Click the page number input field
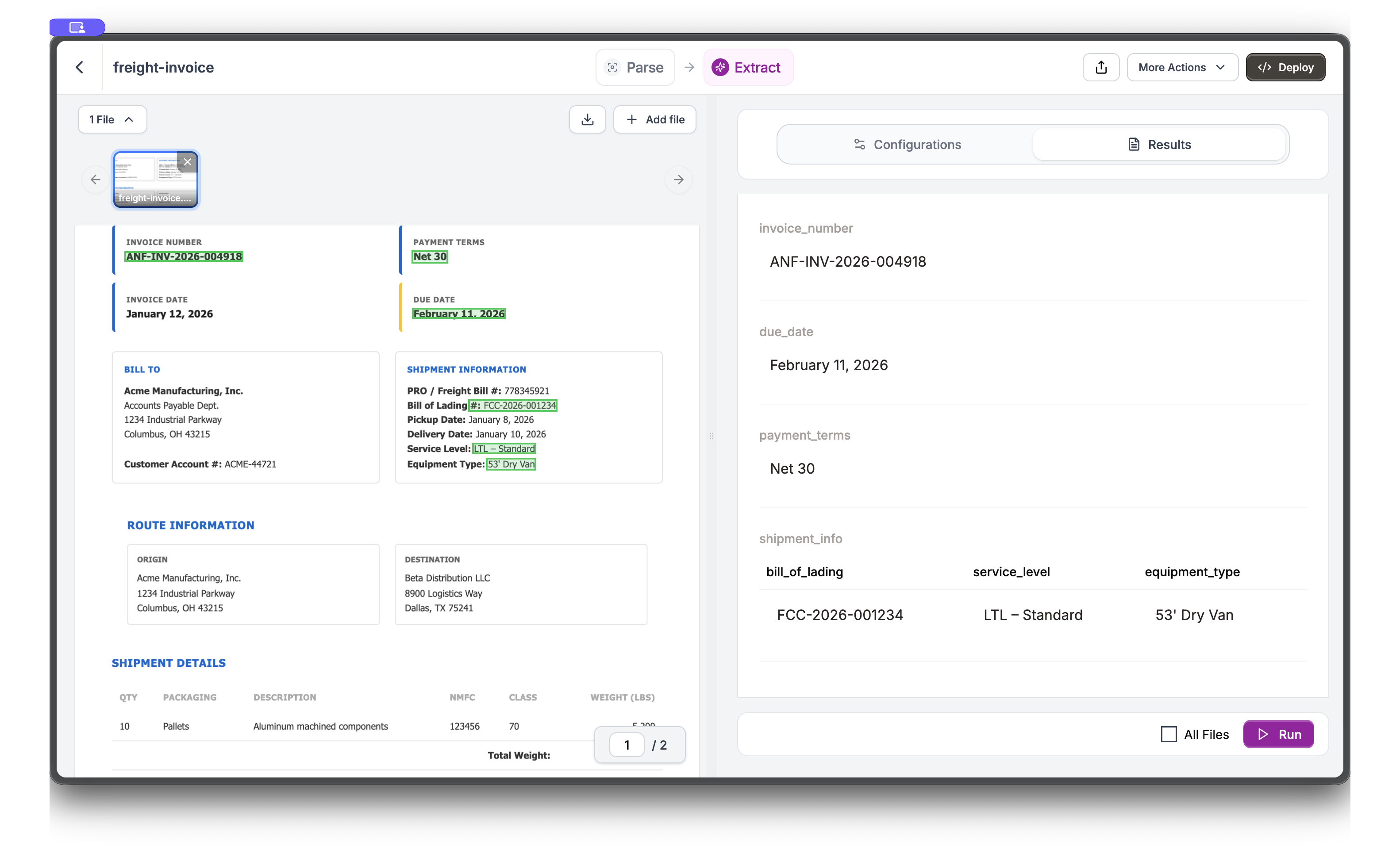 [x=626, y=745]
